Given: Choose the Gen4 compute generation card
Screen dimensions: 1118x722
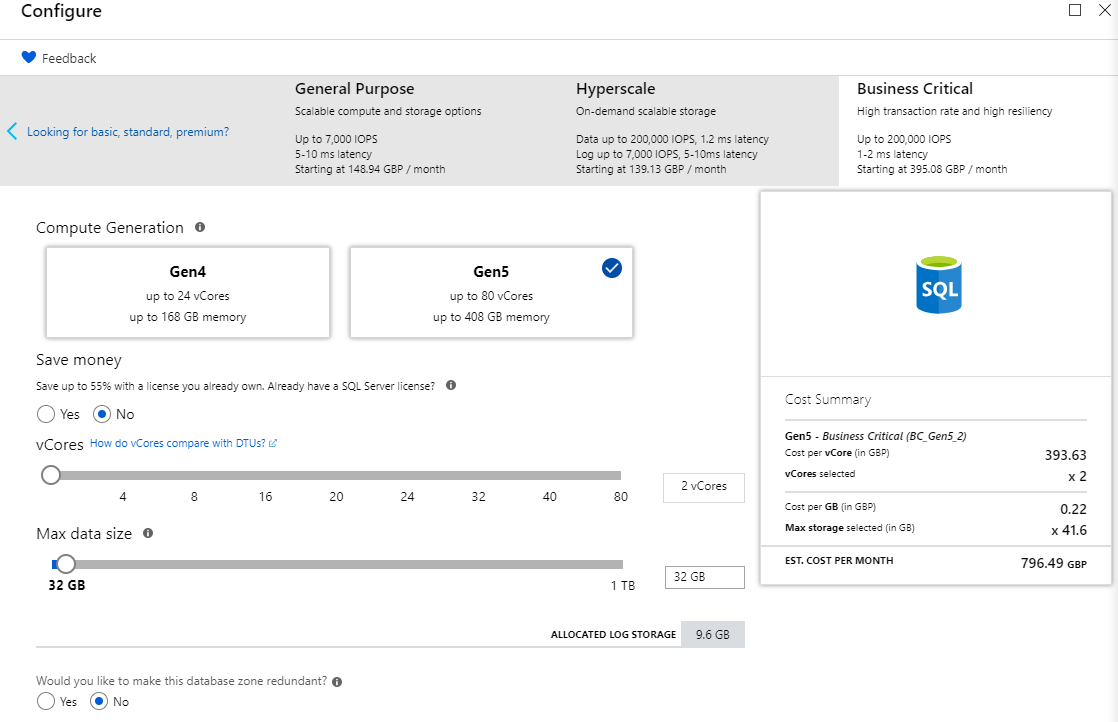Looking at the screenshot, I should [188, 292].
